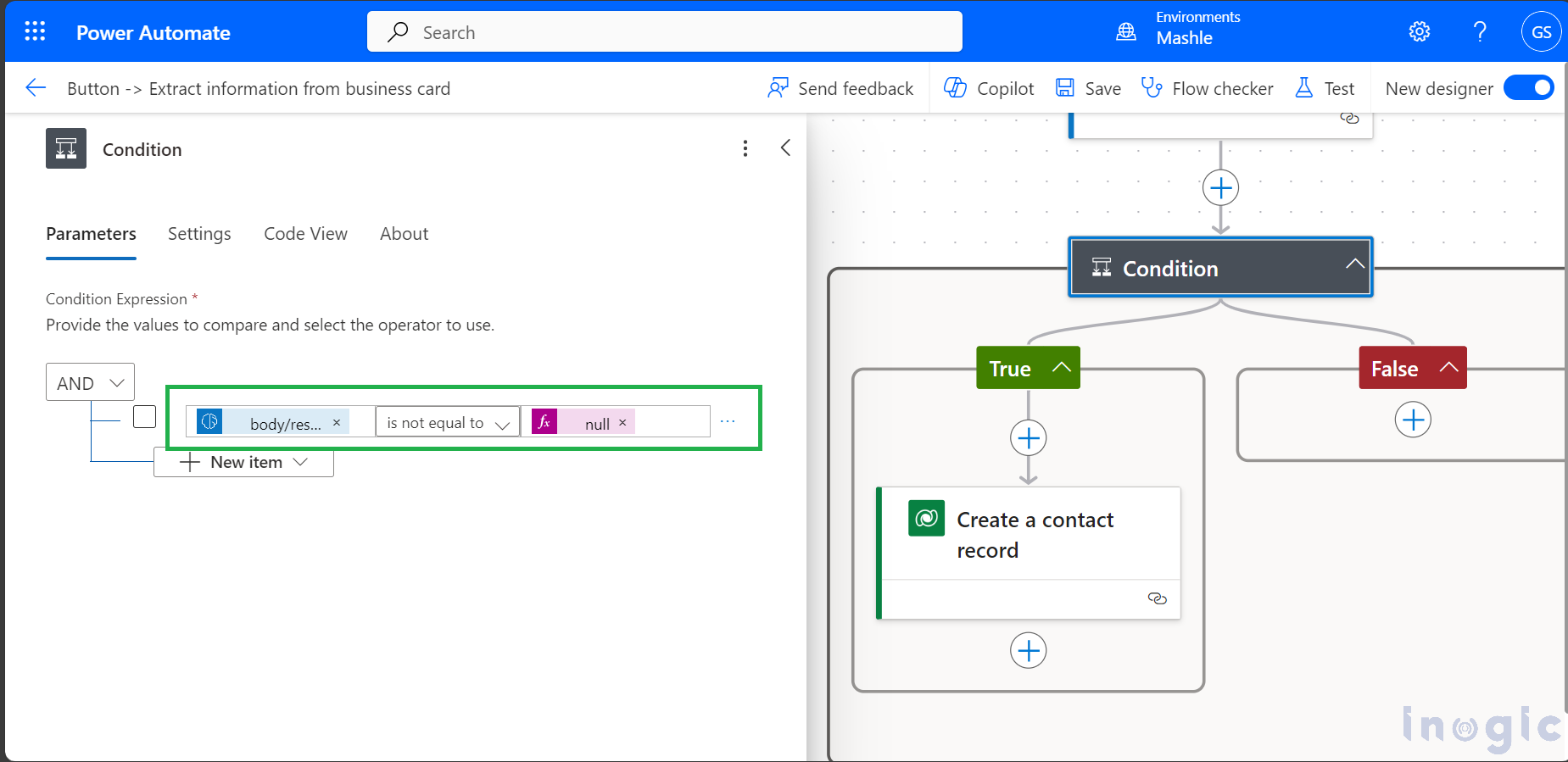The width and height of the screenshot is (1568, 762).
Task: Open the Help question mark icon
Action: click(x=1480, y=32)
